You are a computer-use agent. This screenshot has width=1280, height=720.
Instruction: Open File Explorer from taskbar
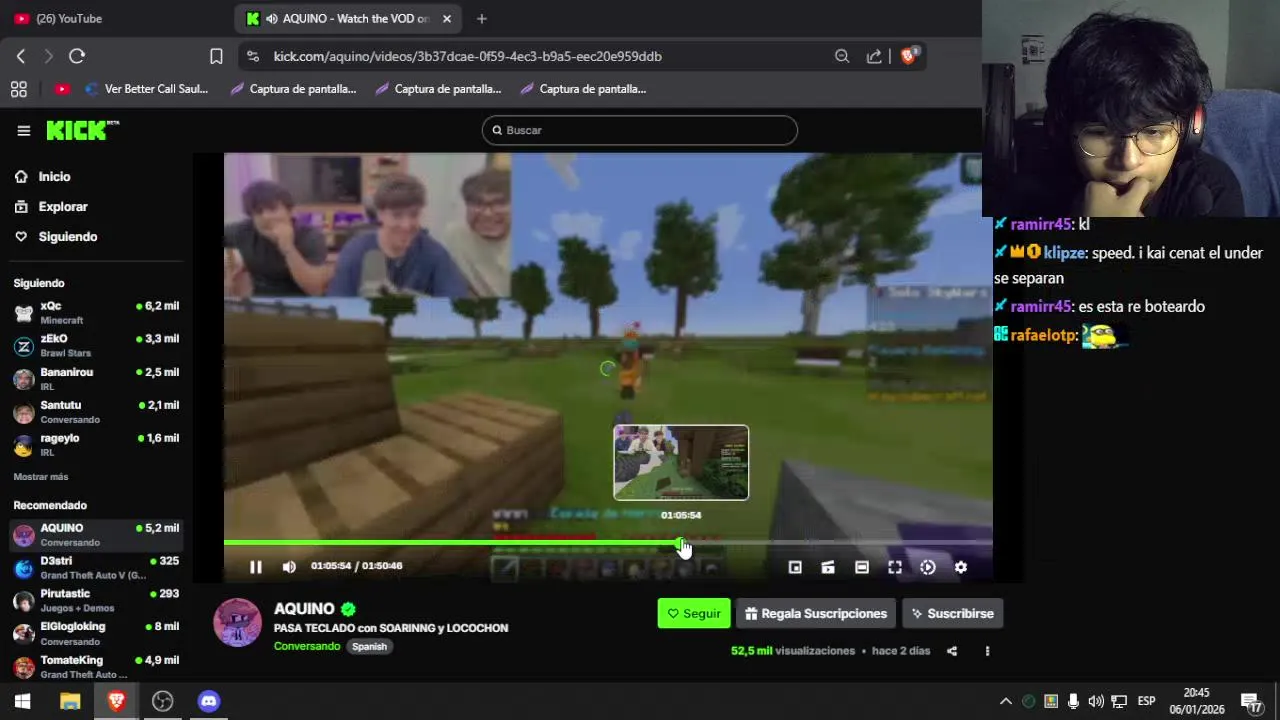point(70,701)
